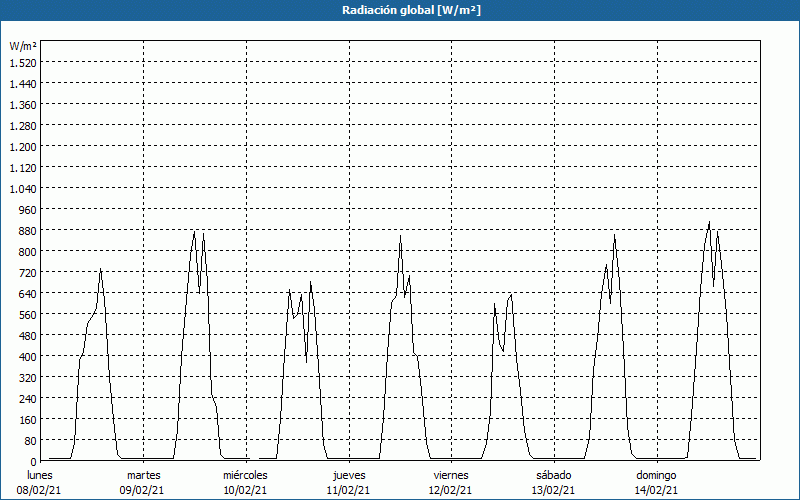Click the 10/02/21 date label

tap(245, 490)
